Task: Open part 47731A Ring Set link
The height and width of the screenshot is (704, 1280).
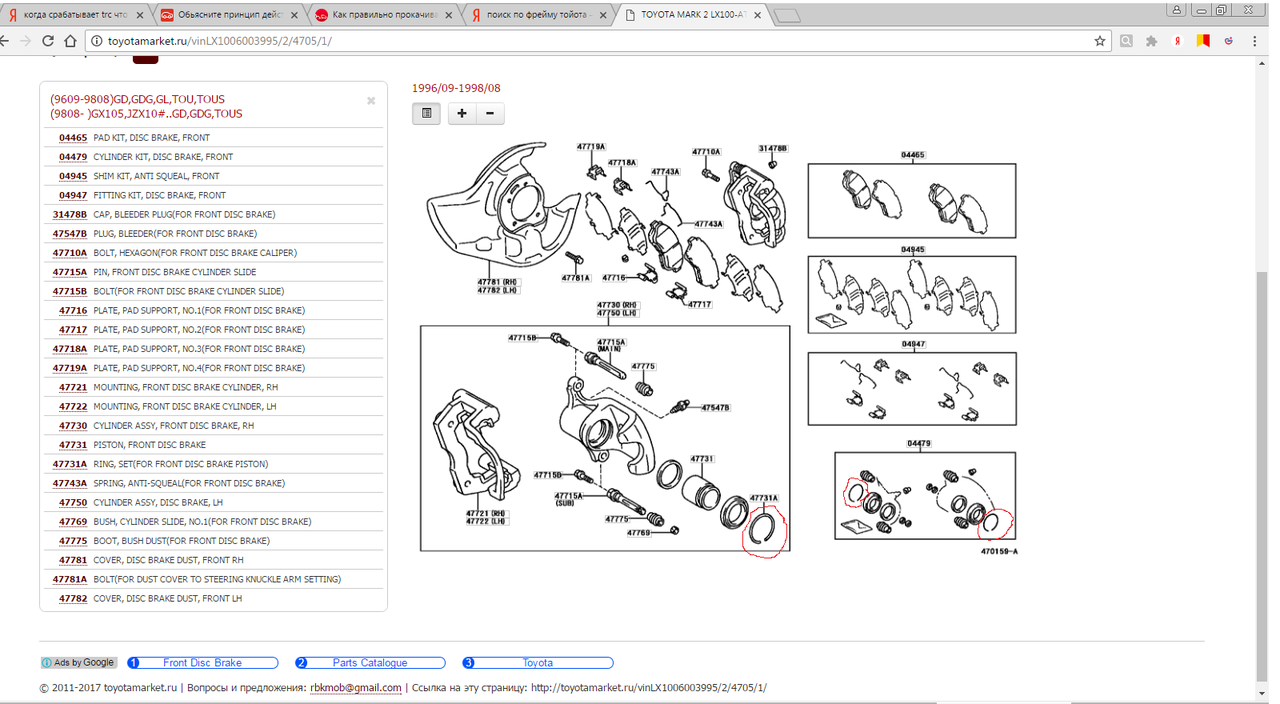Action: (70, 464)
